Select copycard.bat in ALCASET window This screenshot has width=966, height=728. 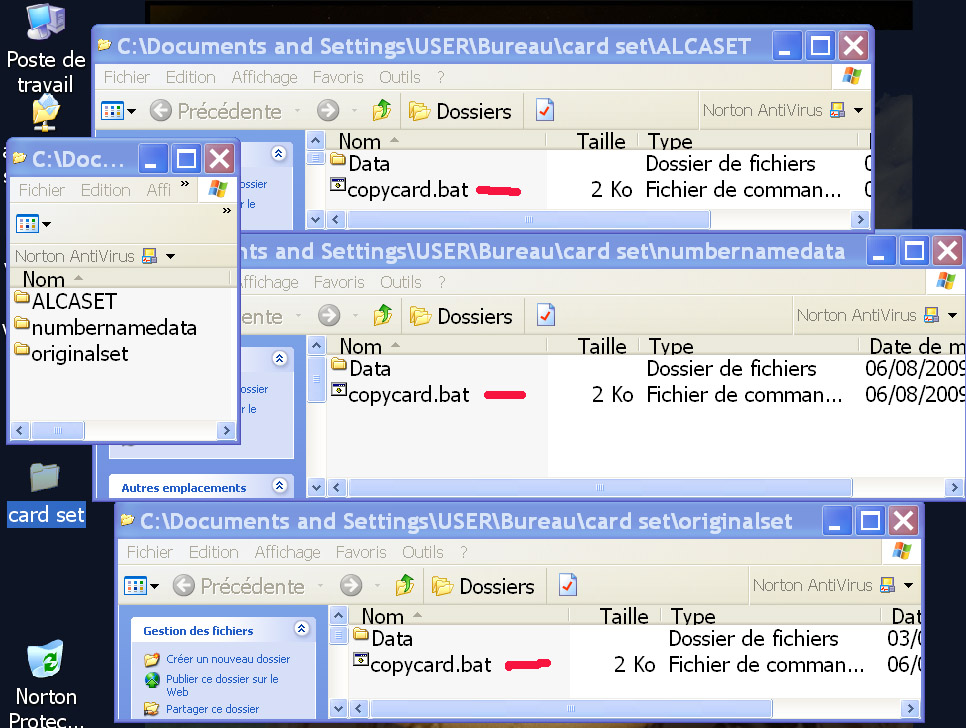tap(407, 189)
